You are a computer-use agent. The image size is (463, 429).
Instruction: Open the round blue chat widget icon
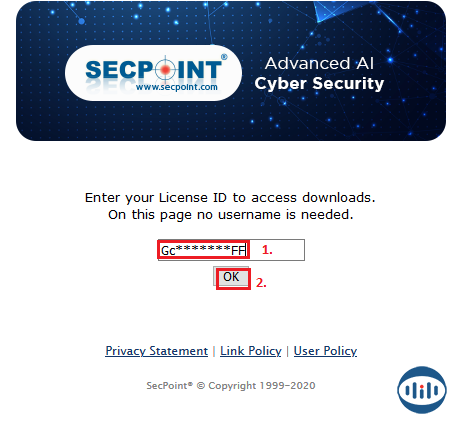click(x=422, y=390)
